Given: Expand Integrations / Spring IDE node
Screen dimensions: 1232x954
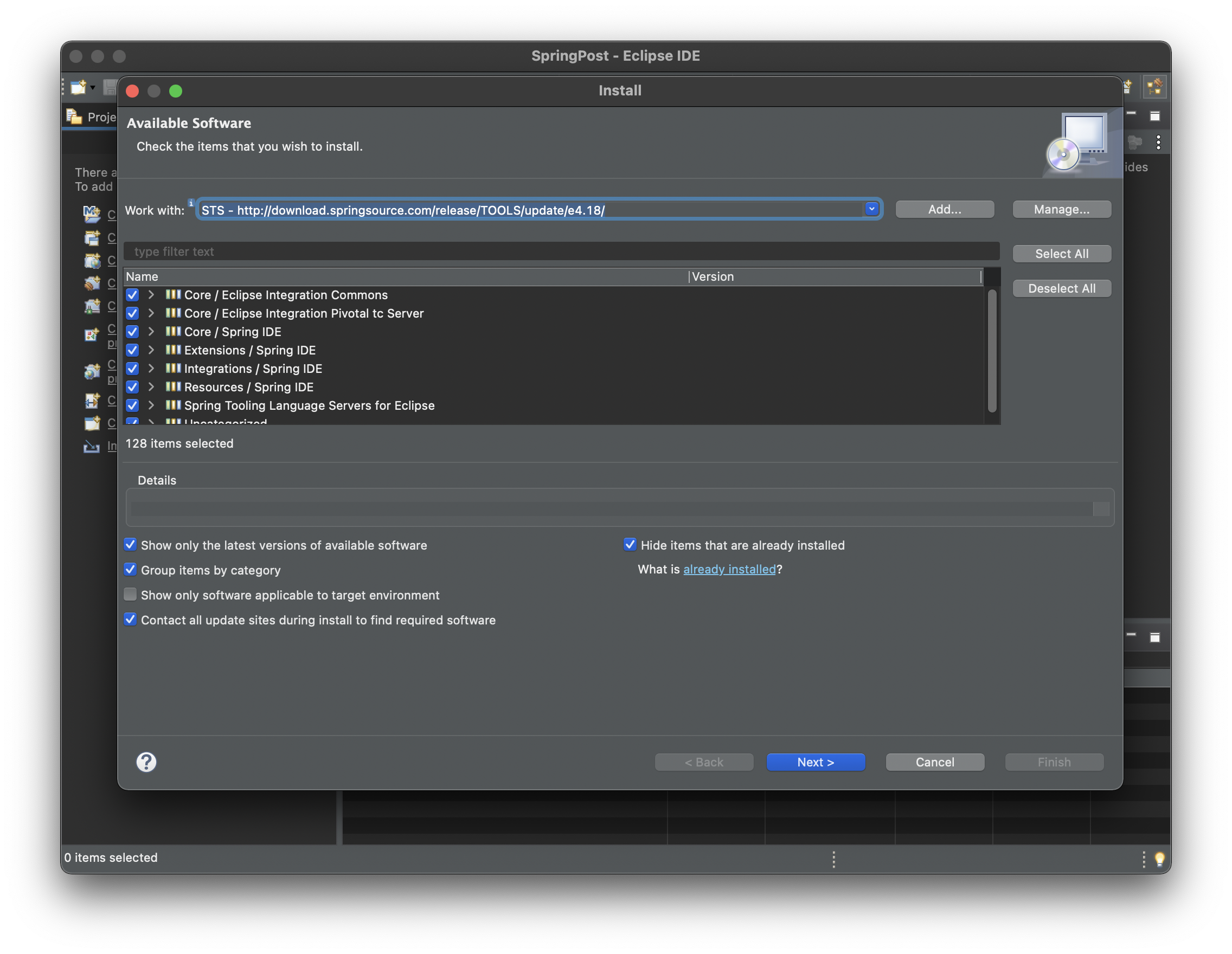Looking at the screenshot, I should (x=151, y=368).
